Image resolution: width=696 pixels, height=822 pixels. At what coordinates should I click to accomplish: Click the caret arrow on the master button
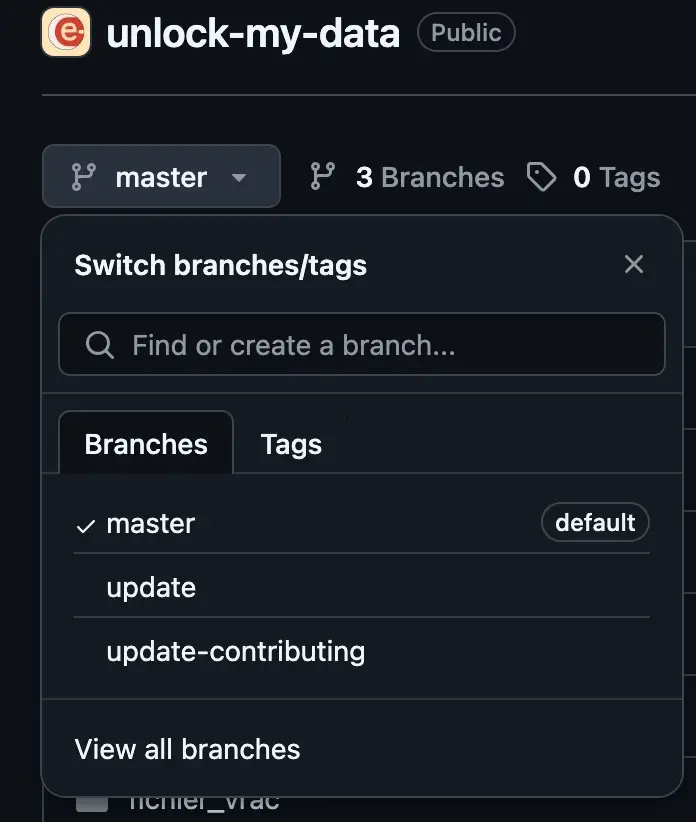[238, 178]
